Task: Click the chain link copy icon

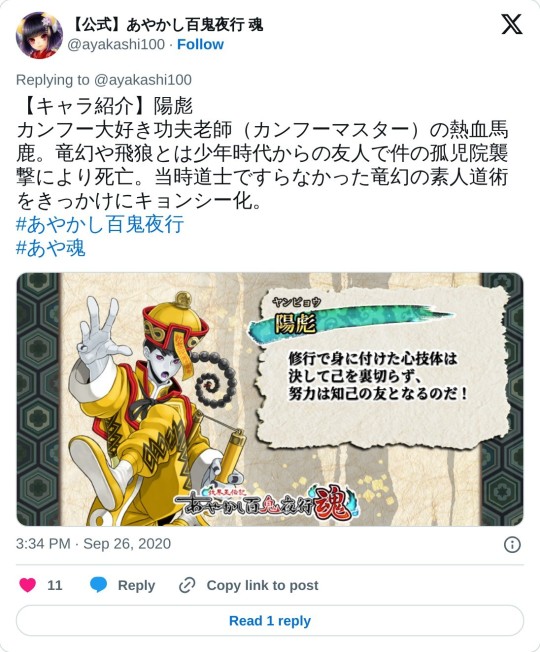Action: tap(187, 585)
